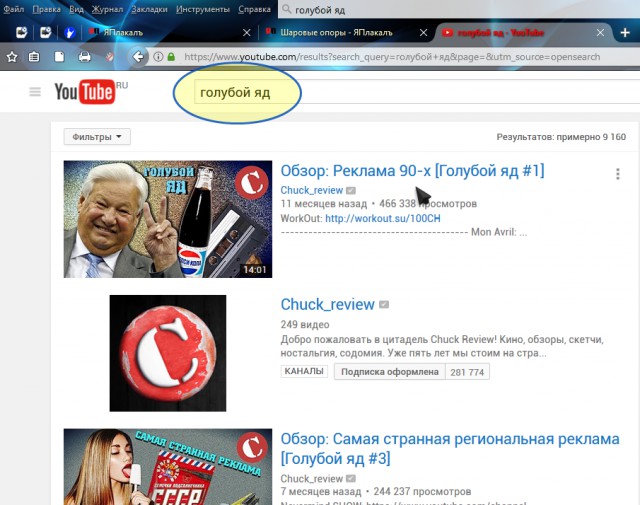This screenshot has height=505, width=640.
Task: Click the blue pinned tab icon
Action: (70, 32)
